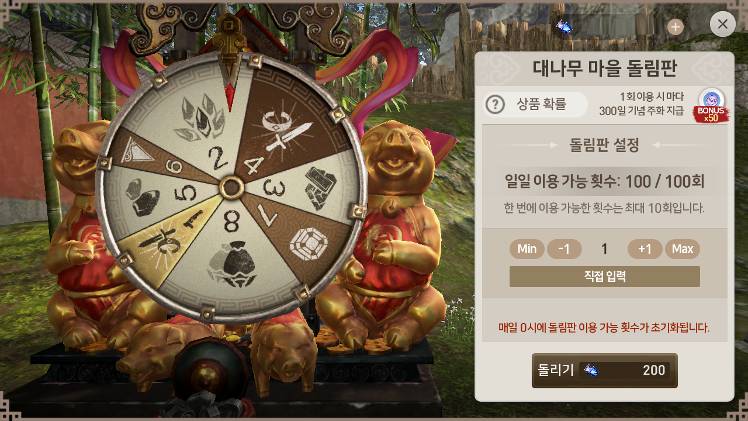748x421 pixels.
Task: Click the 직접 입력 direct input button
Action: 604,277
